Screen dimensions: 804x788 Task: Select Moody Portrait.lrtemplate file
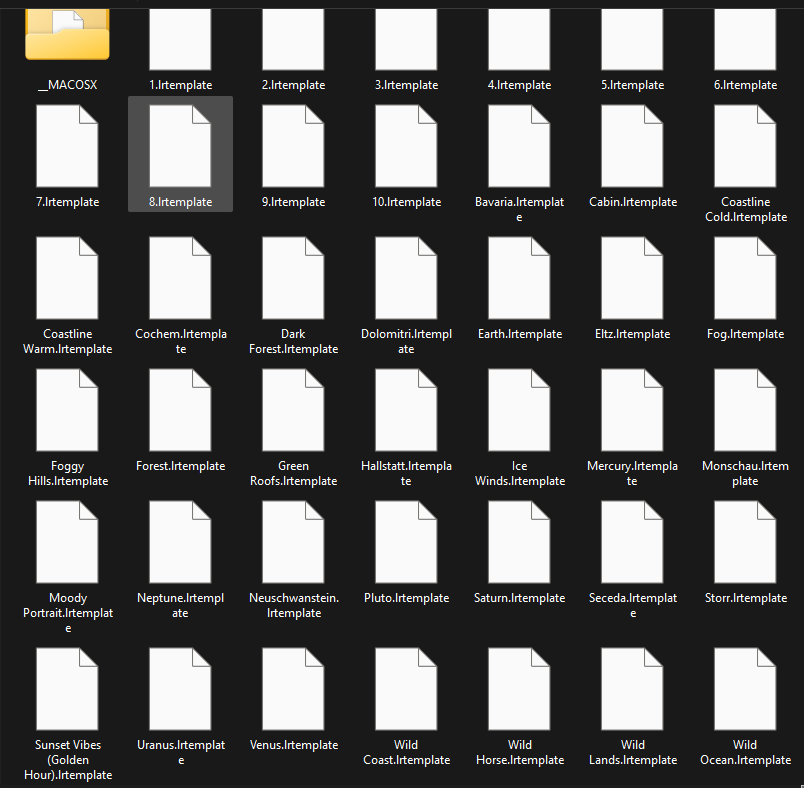(67, 542)
